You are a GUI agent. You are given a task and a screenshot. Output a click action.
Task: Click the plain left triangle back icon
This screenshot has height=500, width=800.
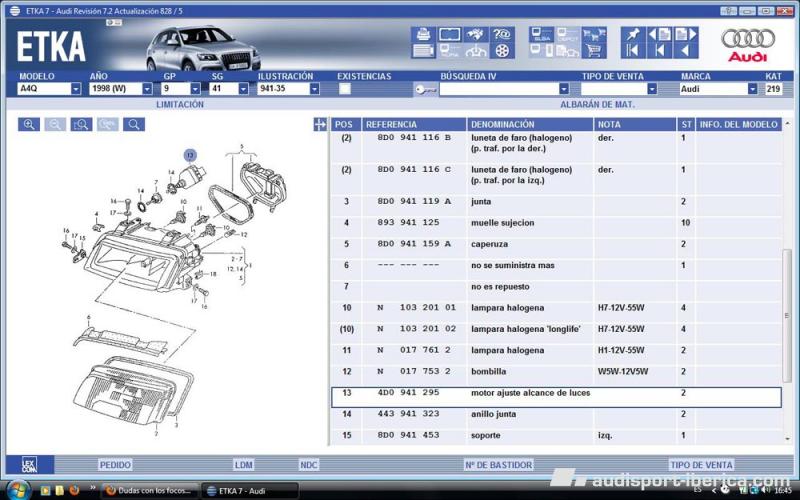pyautogui.click(x=686, y=51)
